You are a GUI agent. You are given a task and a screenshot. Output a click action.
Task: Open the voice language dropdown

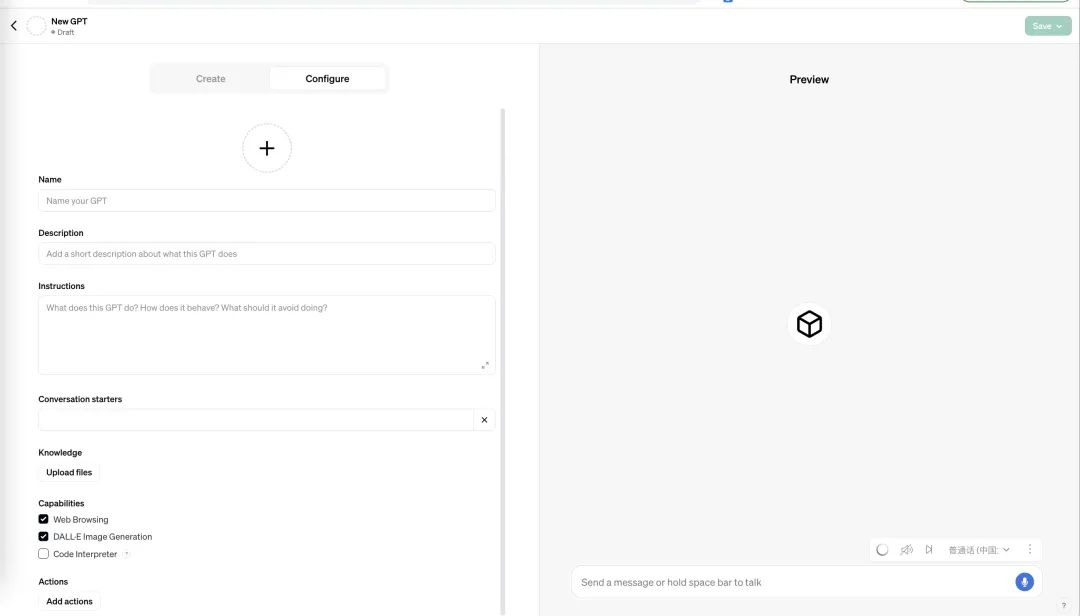(x=979, y=550)
